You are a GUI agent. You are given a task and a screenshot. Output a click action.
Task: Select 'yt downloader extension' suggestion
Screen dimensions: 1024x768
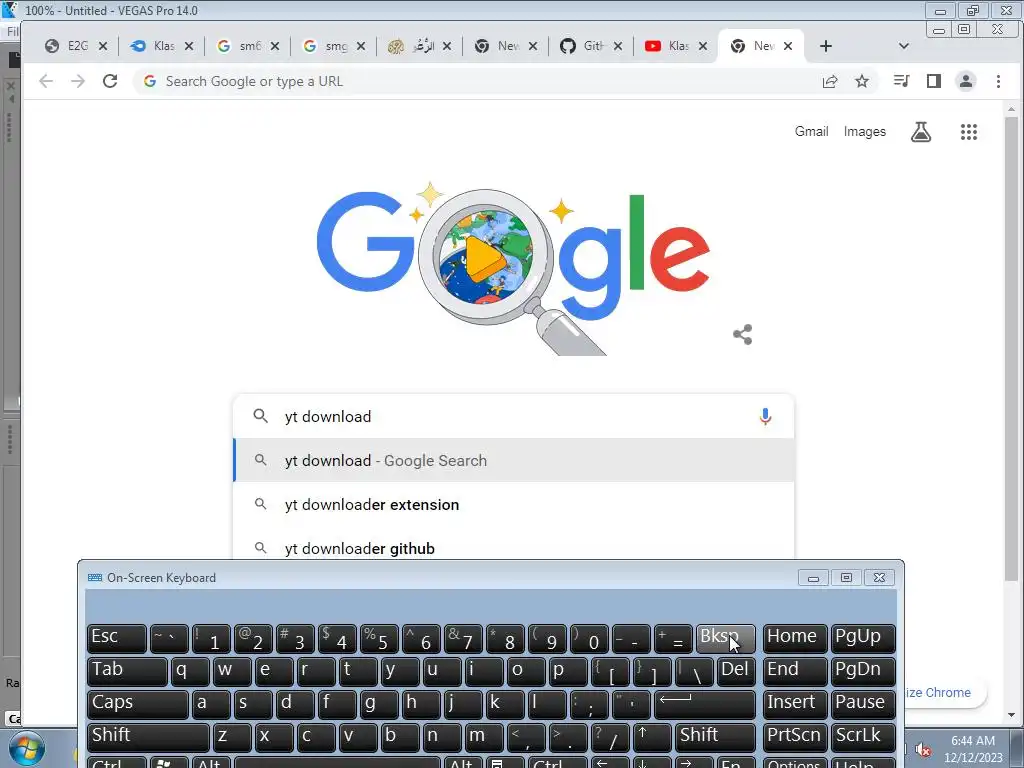(x=513, y=504)
